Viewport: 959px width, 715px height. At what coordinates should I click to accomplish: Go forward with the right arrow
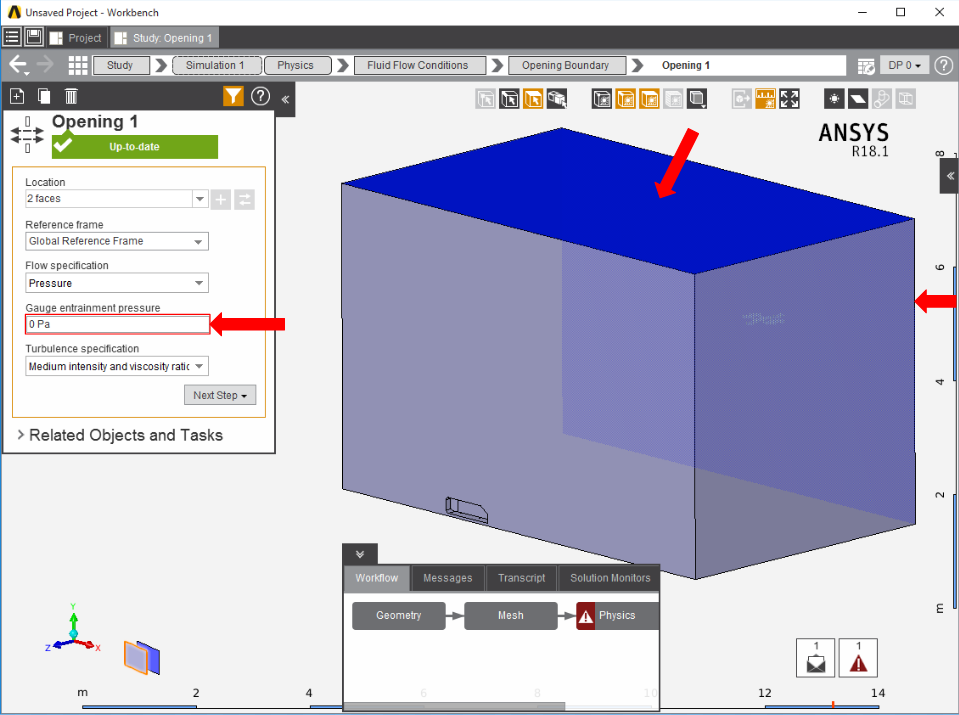46,64
